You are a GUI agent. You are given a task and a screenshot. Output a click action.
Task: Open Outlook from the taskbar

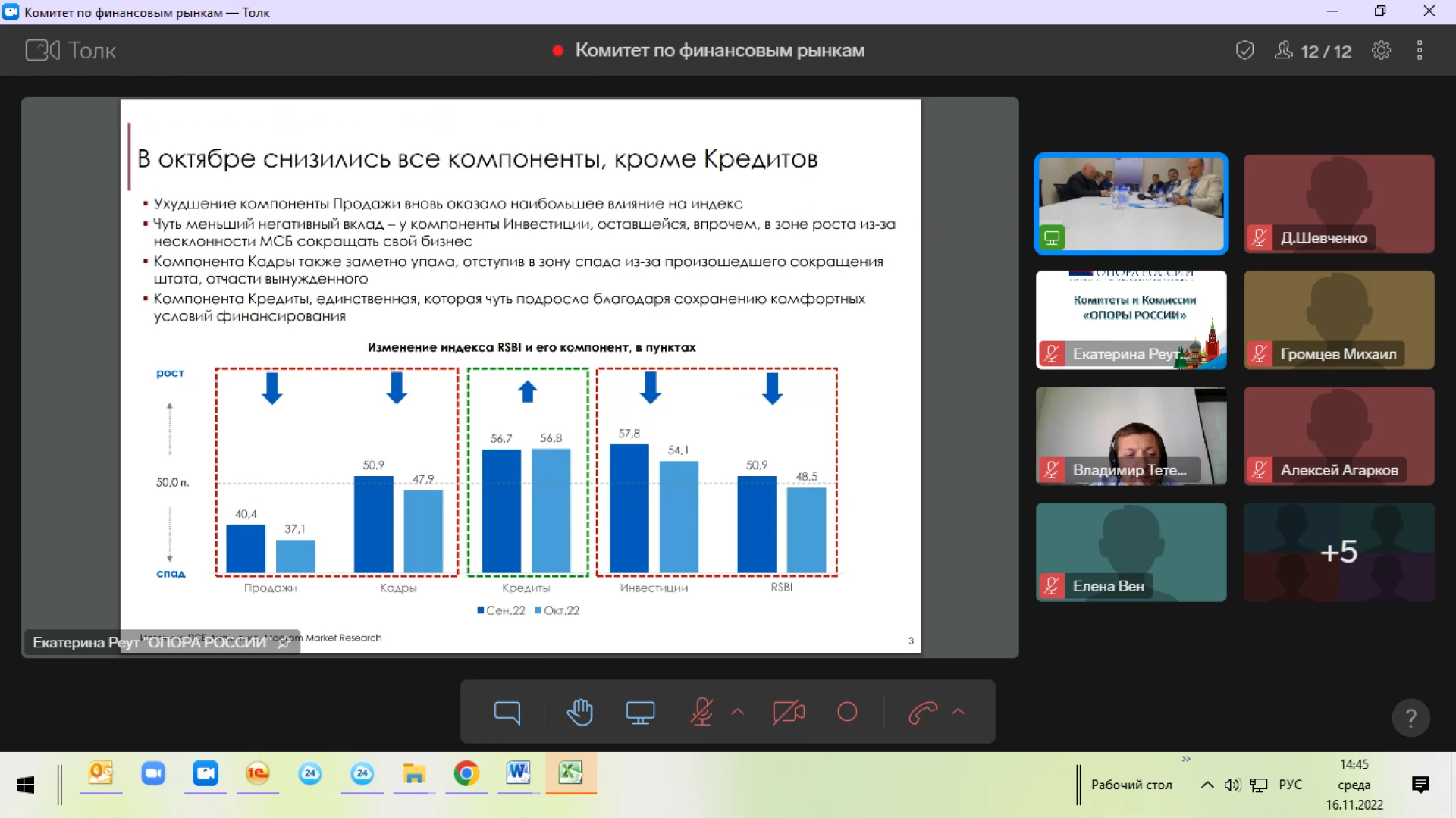tap(101, 773)
